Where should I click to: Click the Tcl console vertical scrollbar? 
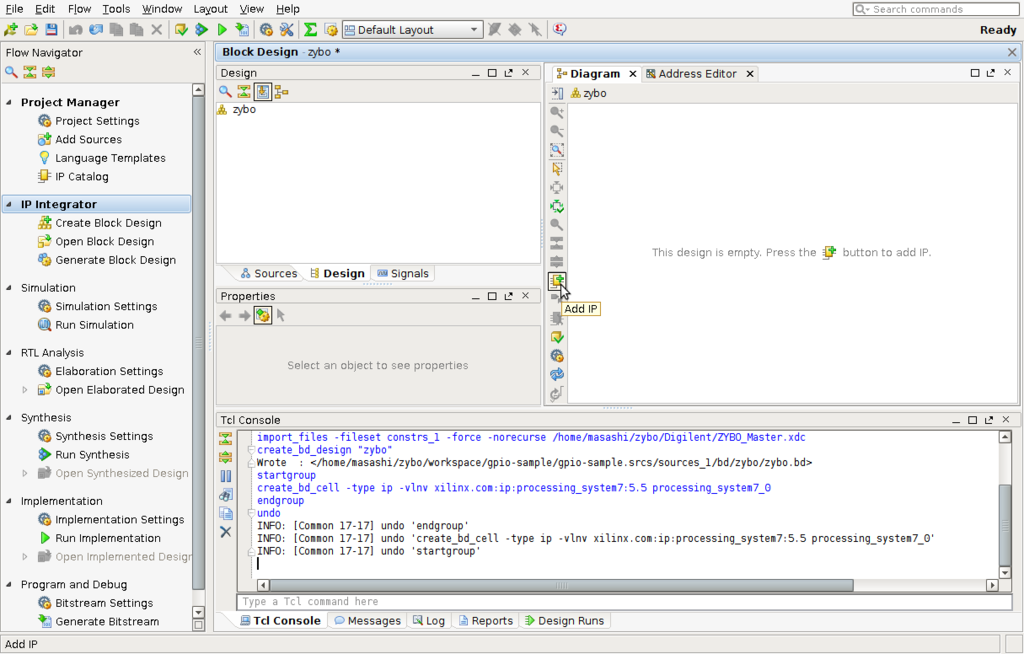pos(1005,526)
